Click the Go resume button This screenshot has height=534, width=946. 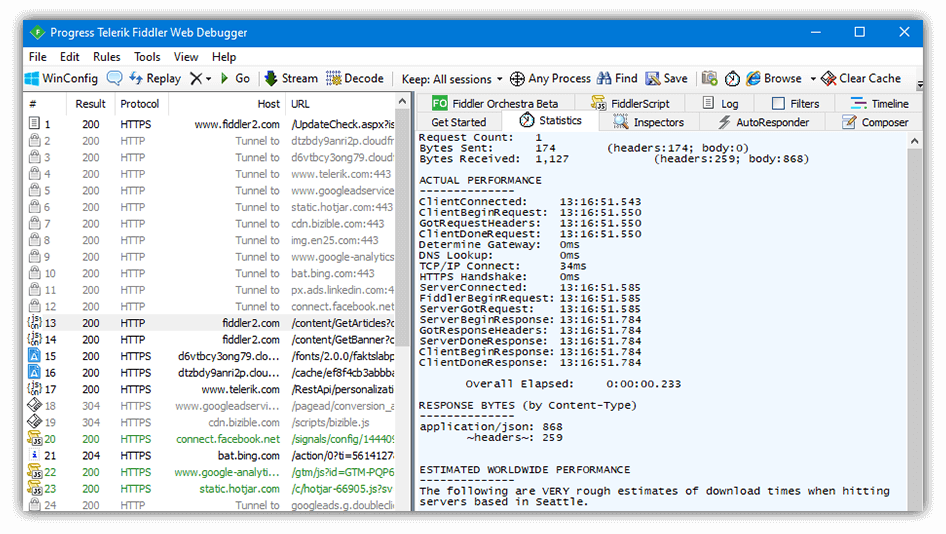234,78
